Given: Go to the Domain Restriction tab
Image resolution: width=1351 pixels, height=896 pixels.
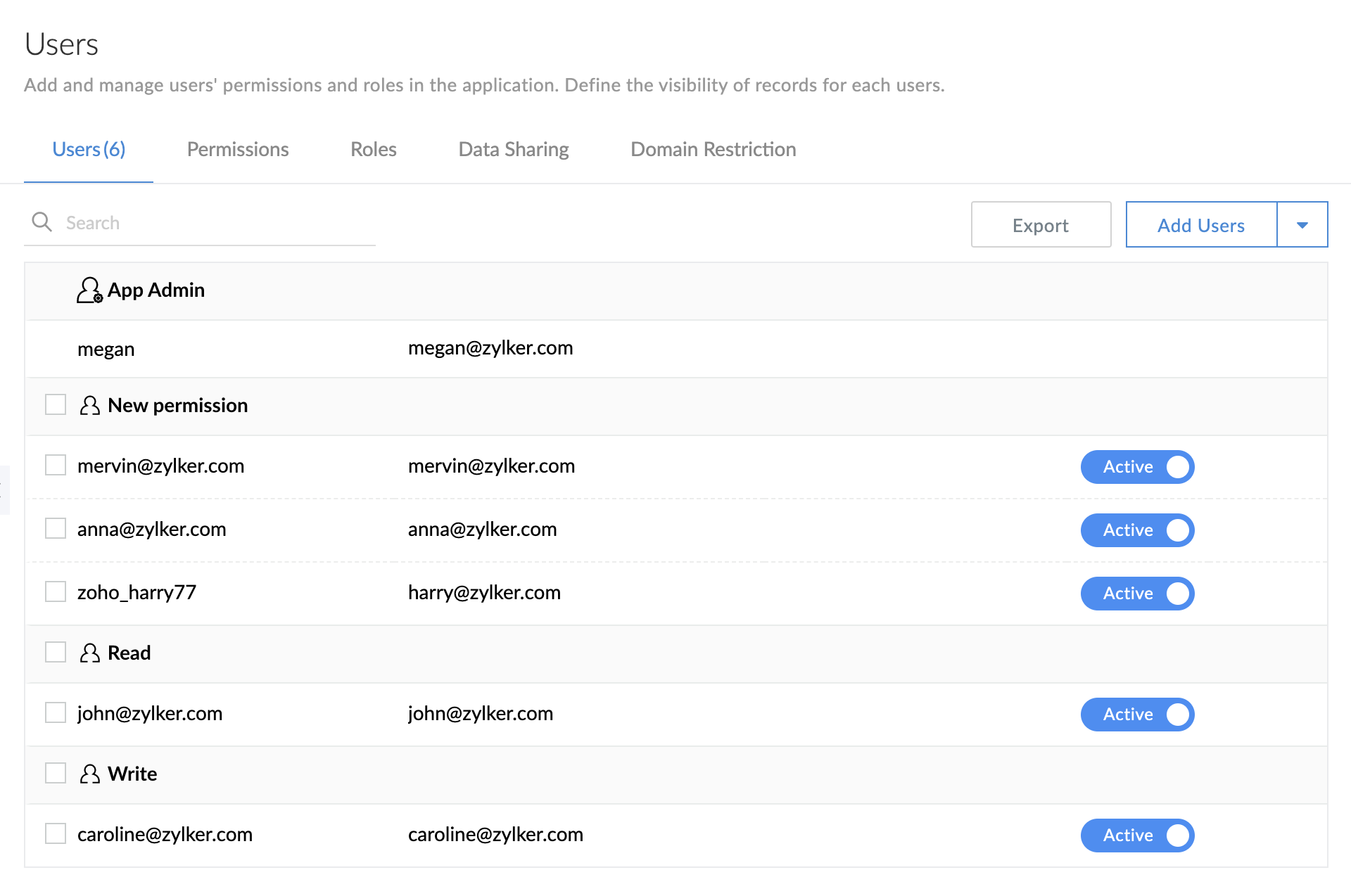Looking at the screenshot, I should [x=713, y=149].
